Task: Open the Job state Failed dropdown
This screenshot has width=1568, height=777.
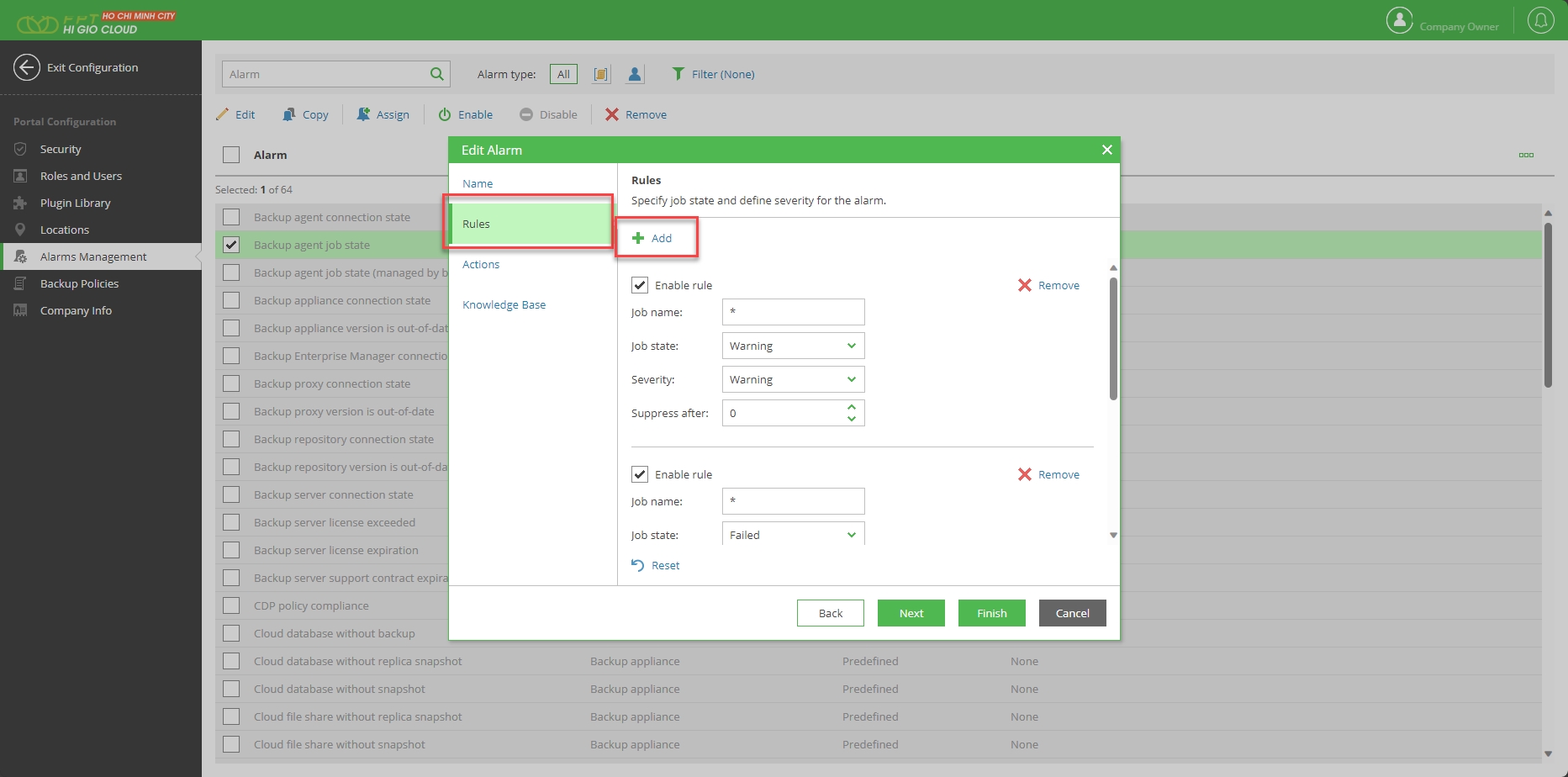Action: coord(793,535)
